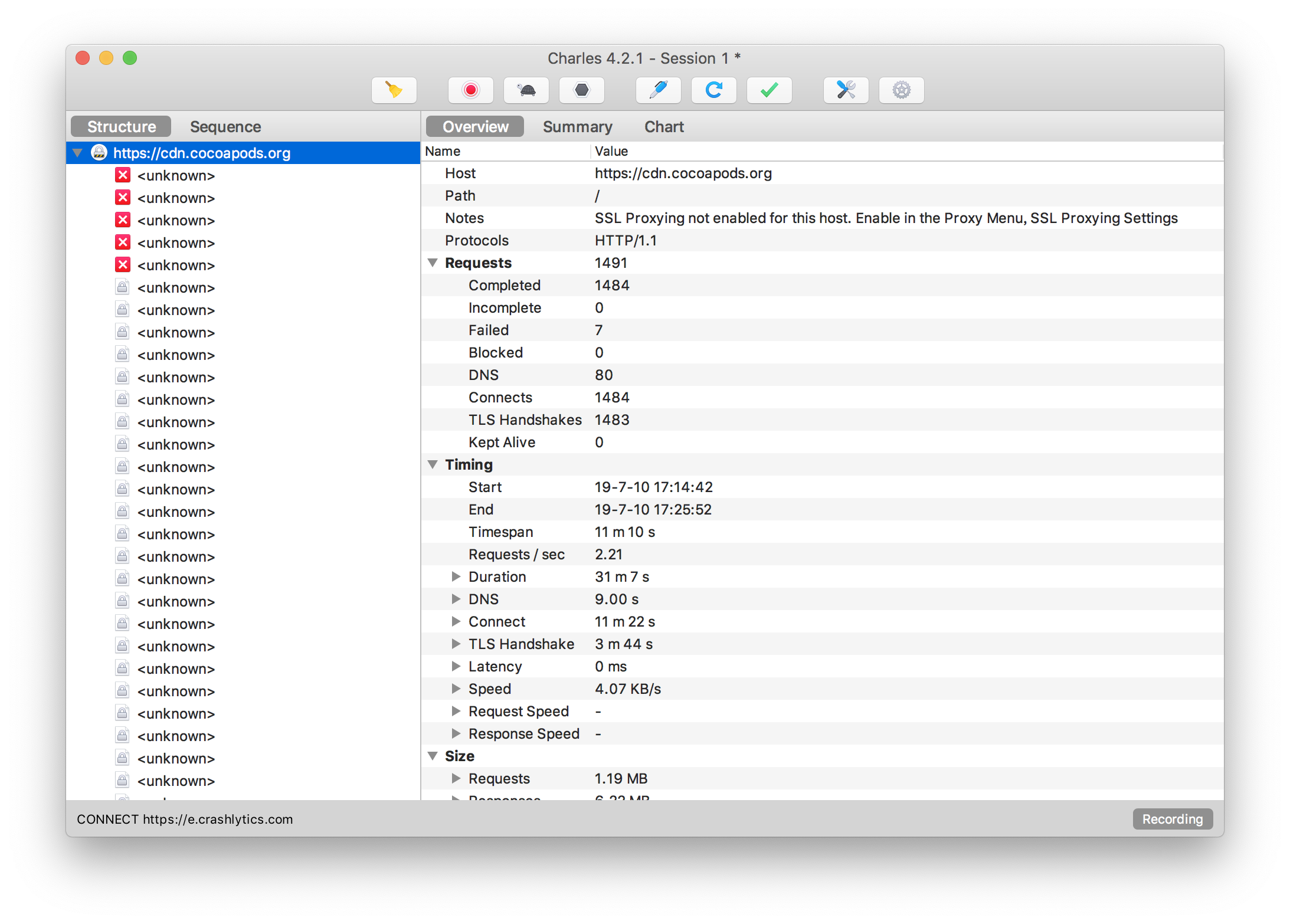The width and height of the screenshot is (1290, 924).
Task: Click the globe icon for cdn.cocoapods.org
Action: click(x=99, y=153)
